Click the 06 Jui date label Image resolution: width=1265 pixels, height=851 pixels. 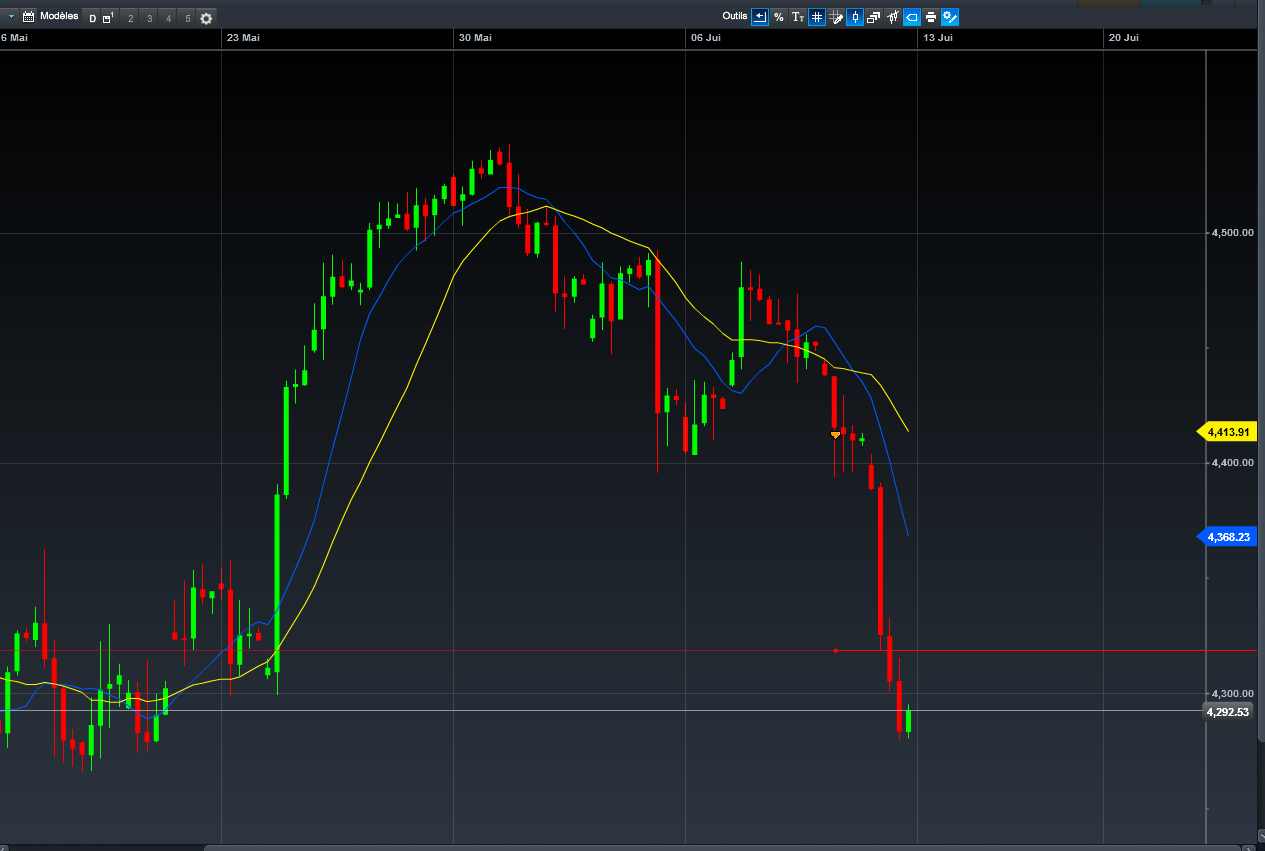(706, 38)
